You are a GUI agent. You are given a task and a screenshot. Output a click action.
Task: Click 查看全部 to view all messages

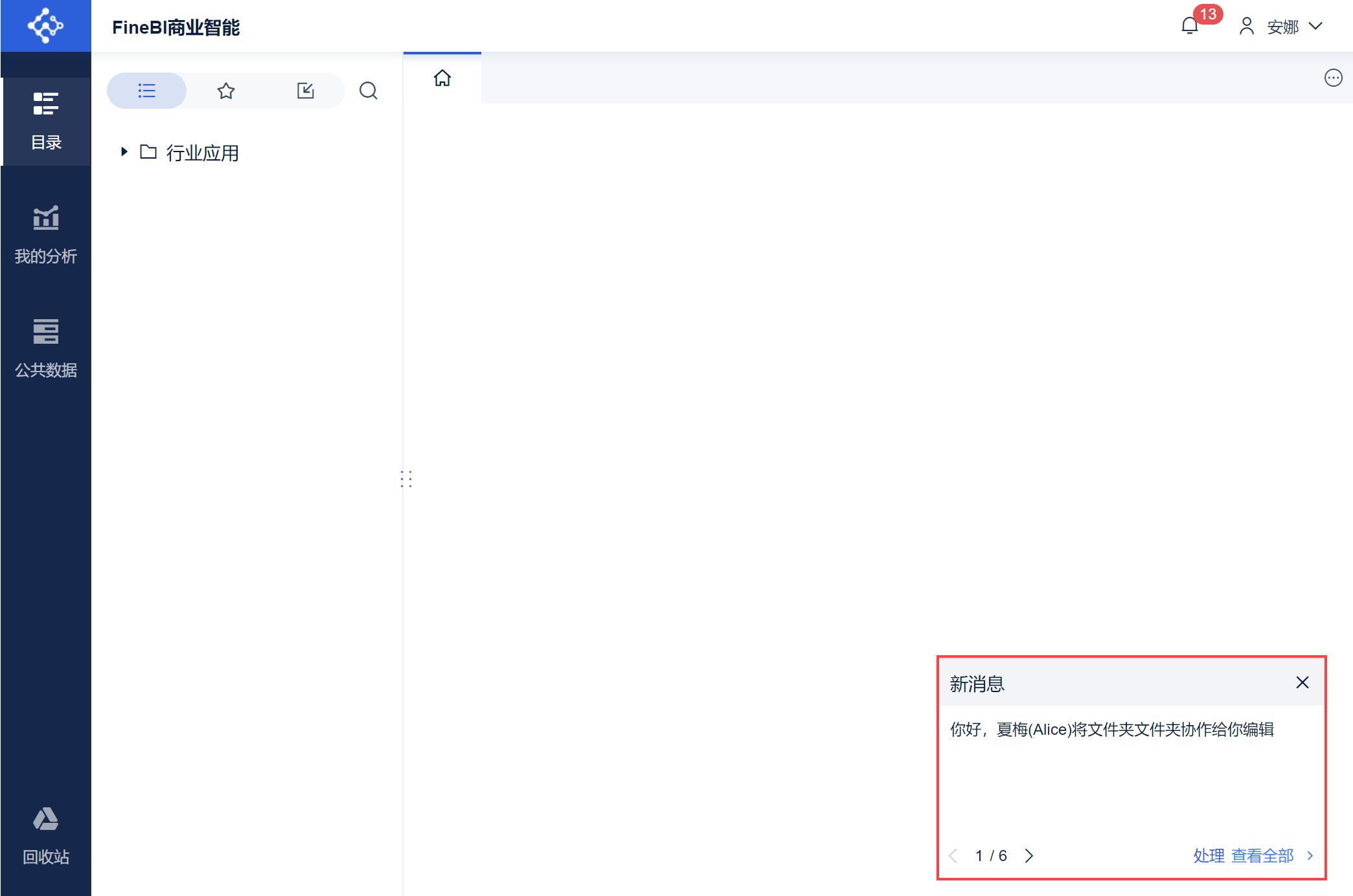tap(1262, 856)
